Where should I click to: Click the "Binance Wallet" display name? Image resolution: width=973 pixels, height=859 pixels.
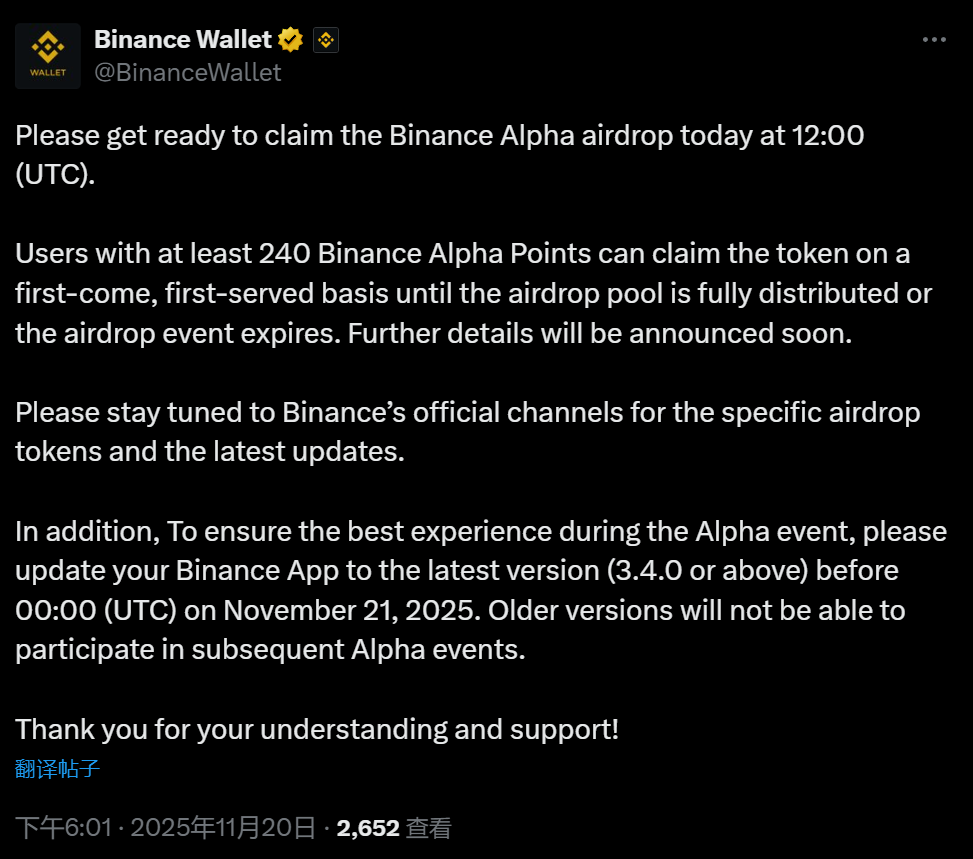click(x=182, y=40)
